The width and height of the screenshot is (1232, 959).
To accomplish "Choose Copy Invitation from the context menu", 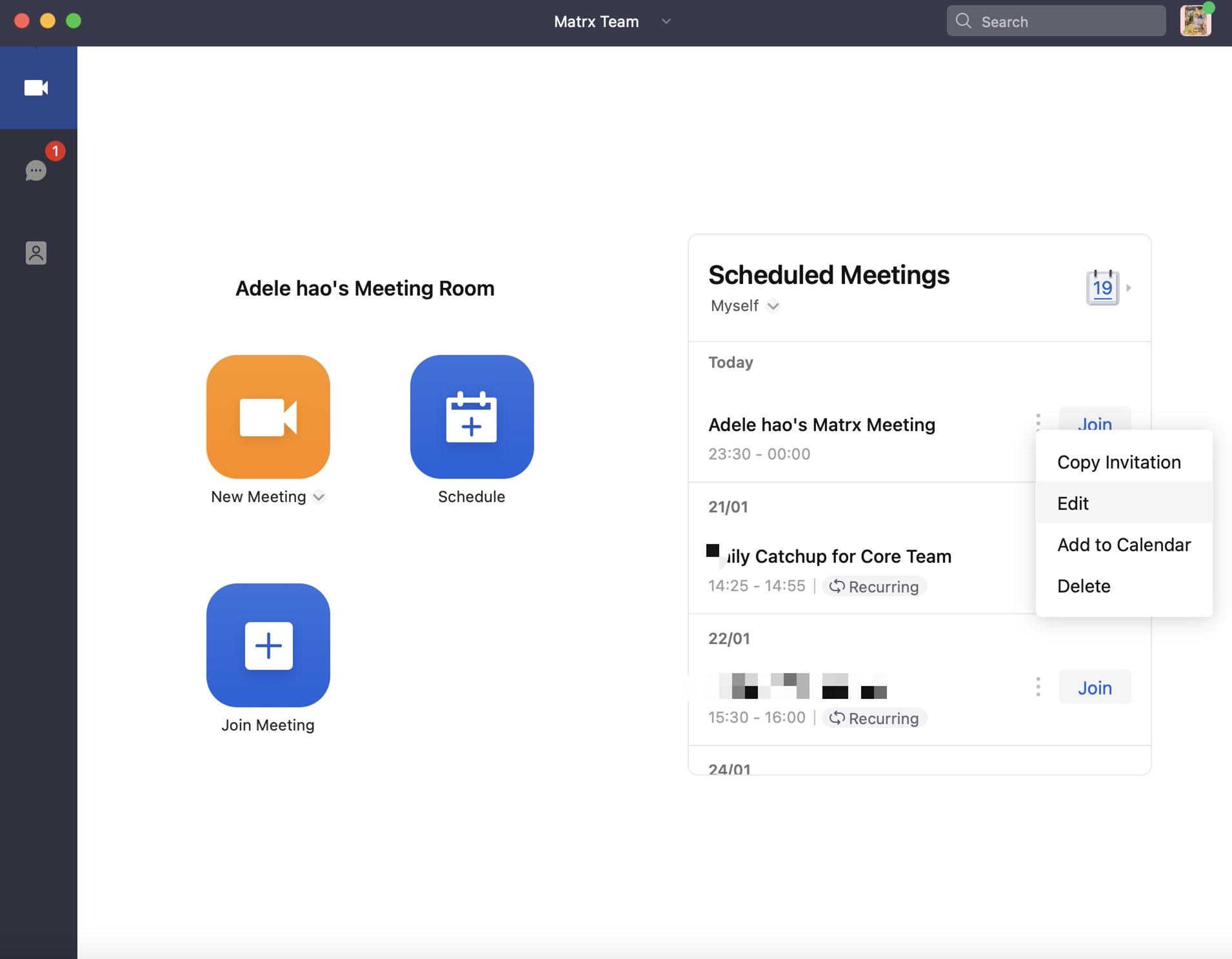I will click(1118, 462).
